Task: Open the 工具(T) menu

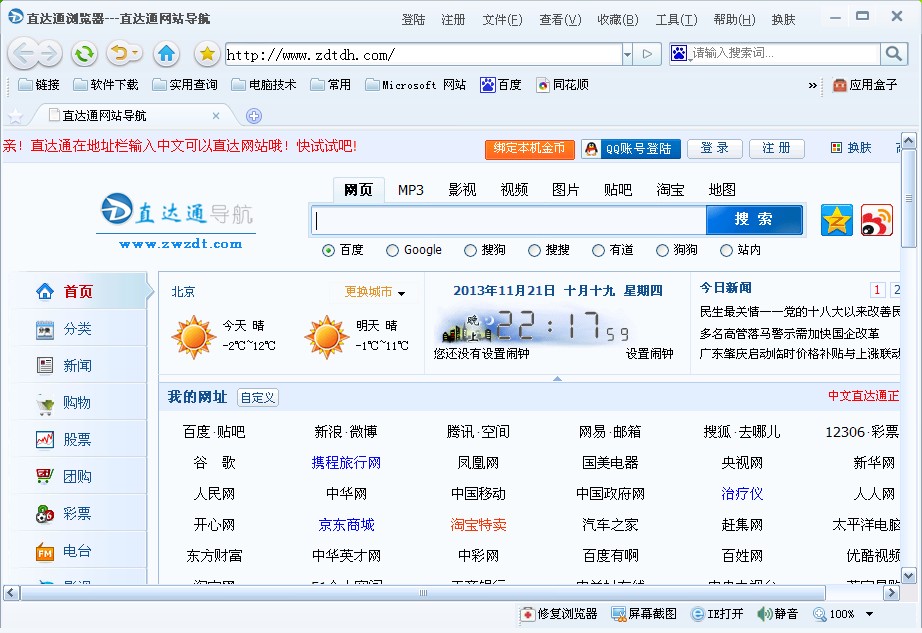Action: [x=676, y=20]
